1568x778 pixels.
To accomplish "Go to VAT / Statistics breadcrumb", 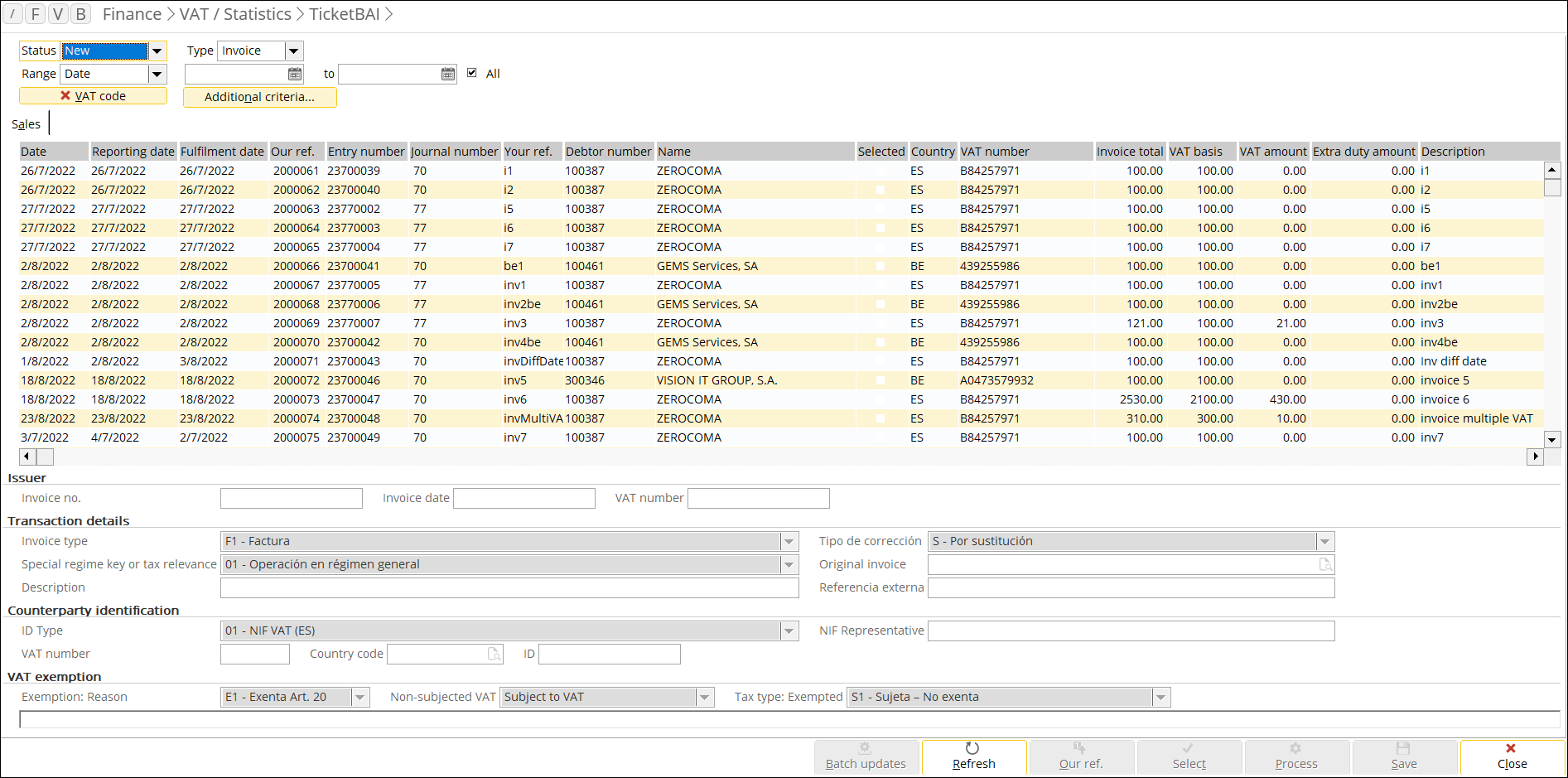I will (235, 14).
